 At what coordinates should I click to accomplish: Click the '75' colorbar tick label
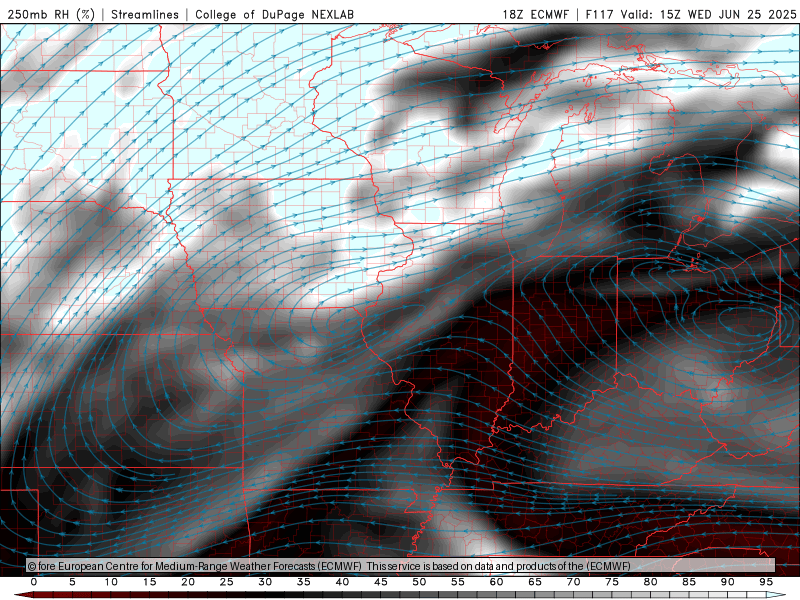(x=612, y=582)
